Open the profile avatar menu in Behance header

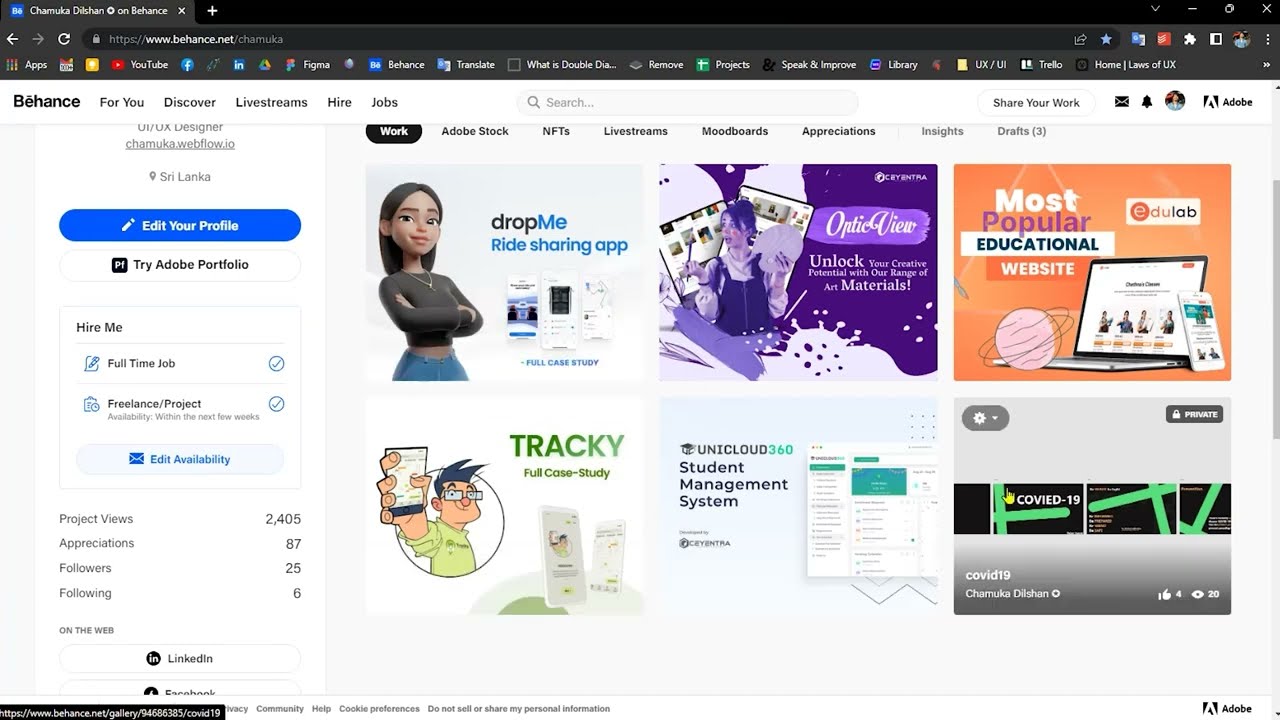tap(1175, 101)
